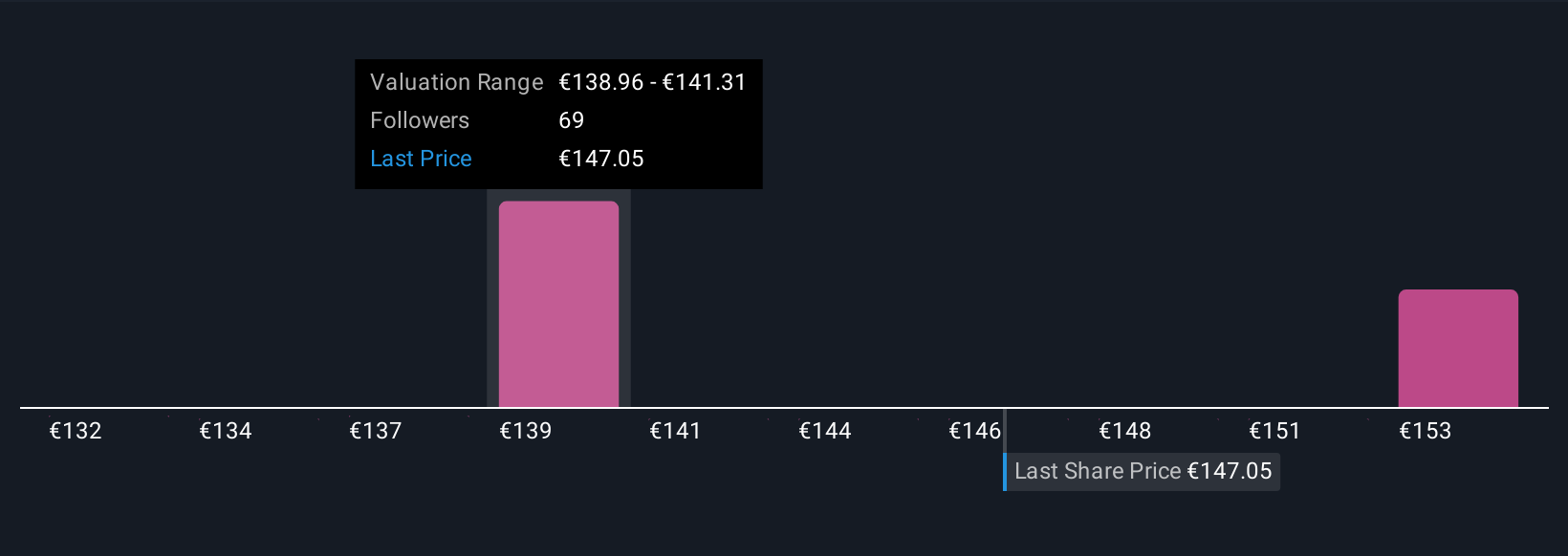Click the €139 axis label
1568x556 pixels.
[x=526, y=431]
